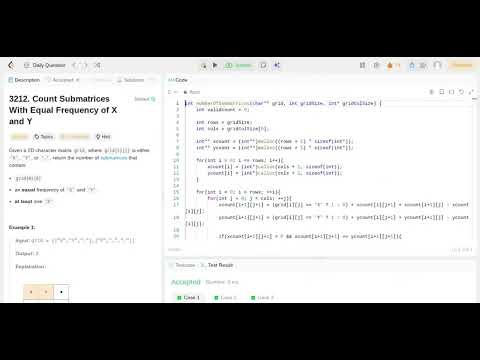The width and height of the screenshot is (480, 360).
Task: Run the code with play button
Action: [215, 65]
